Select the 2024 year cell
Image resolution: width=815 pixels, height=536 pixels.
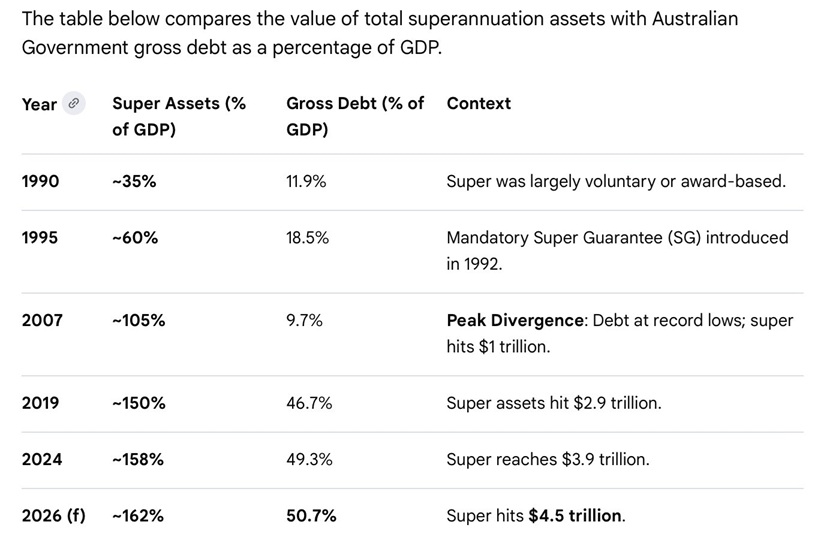(x=42, y=459)
